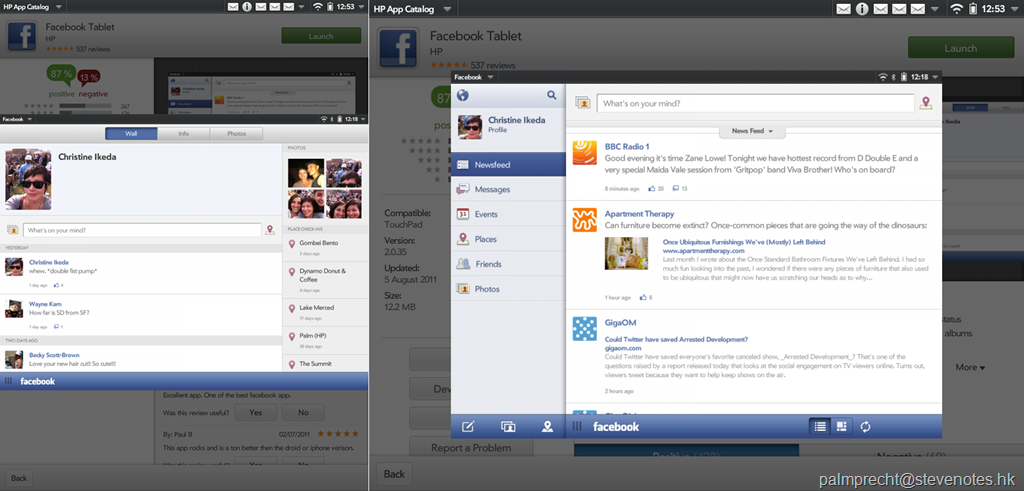Open HP App Catalog menu in right screenshot

pos(413,9)
